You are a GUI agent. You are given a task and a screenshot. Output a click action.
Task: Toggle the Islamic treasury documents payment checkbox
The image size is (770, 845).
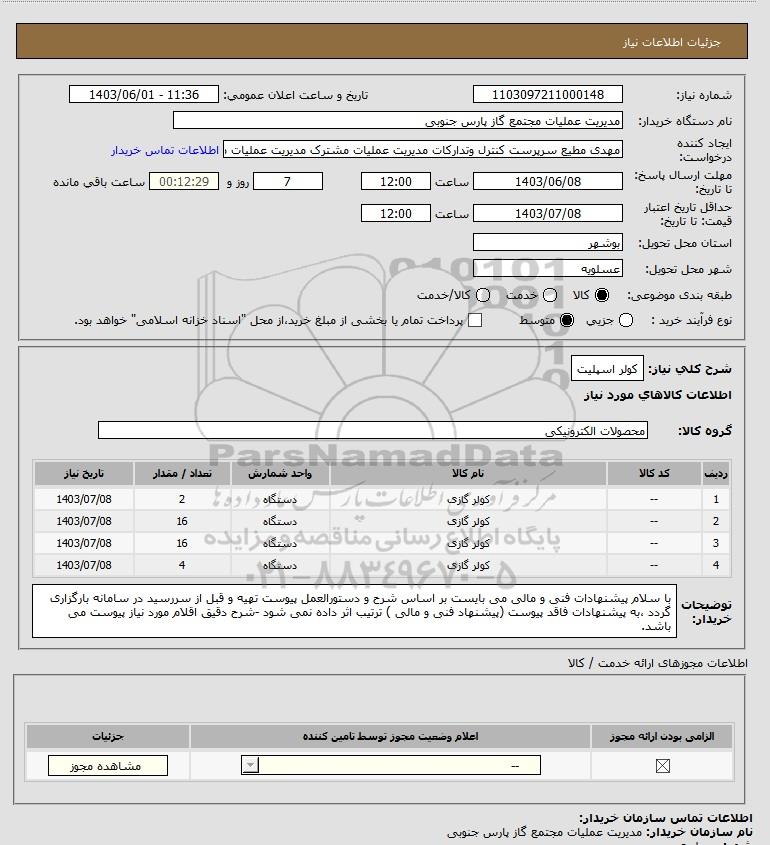[x=475, y=320]
